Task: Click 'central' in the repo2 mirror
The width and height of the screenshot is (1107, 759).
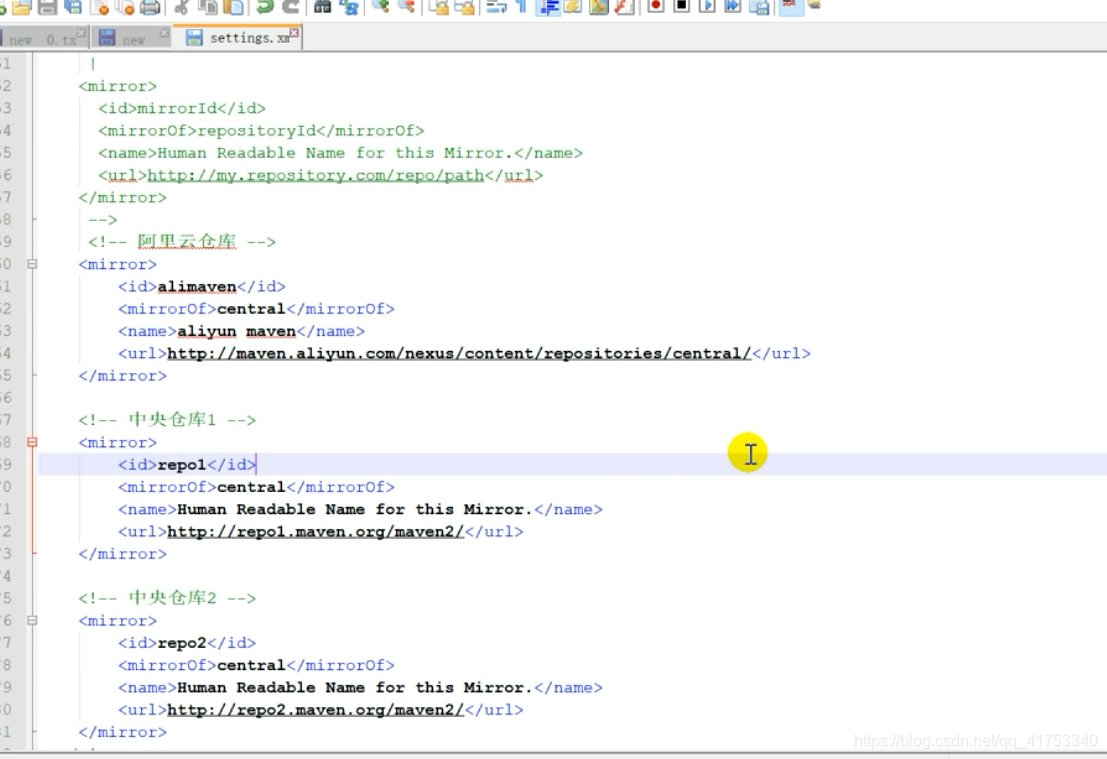Action: pos(251,665)
